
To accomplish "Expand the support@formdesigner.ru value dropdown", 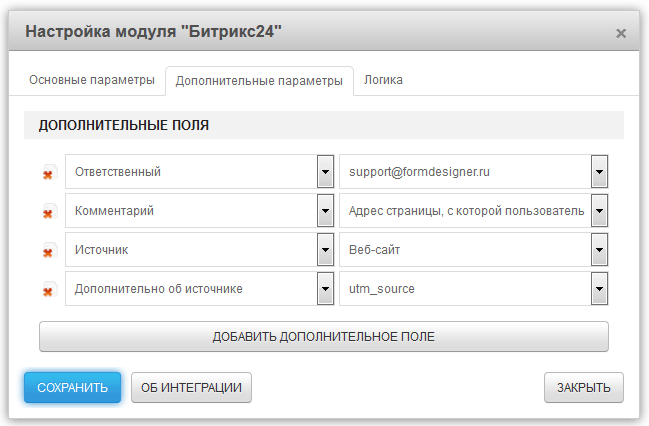I will click(x=599, y=171).
